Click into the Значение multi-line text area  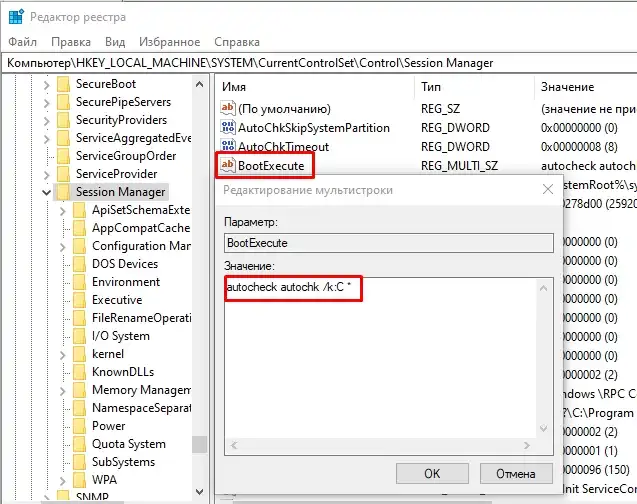point(380,357)
